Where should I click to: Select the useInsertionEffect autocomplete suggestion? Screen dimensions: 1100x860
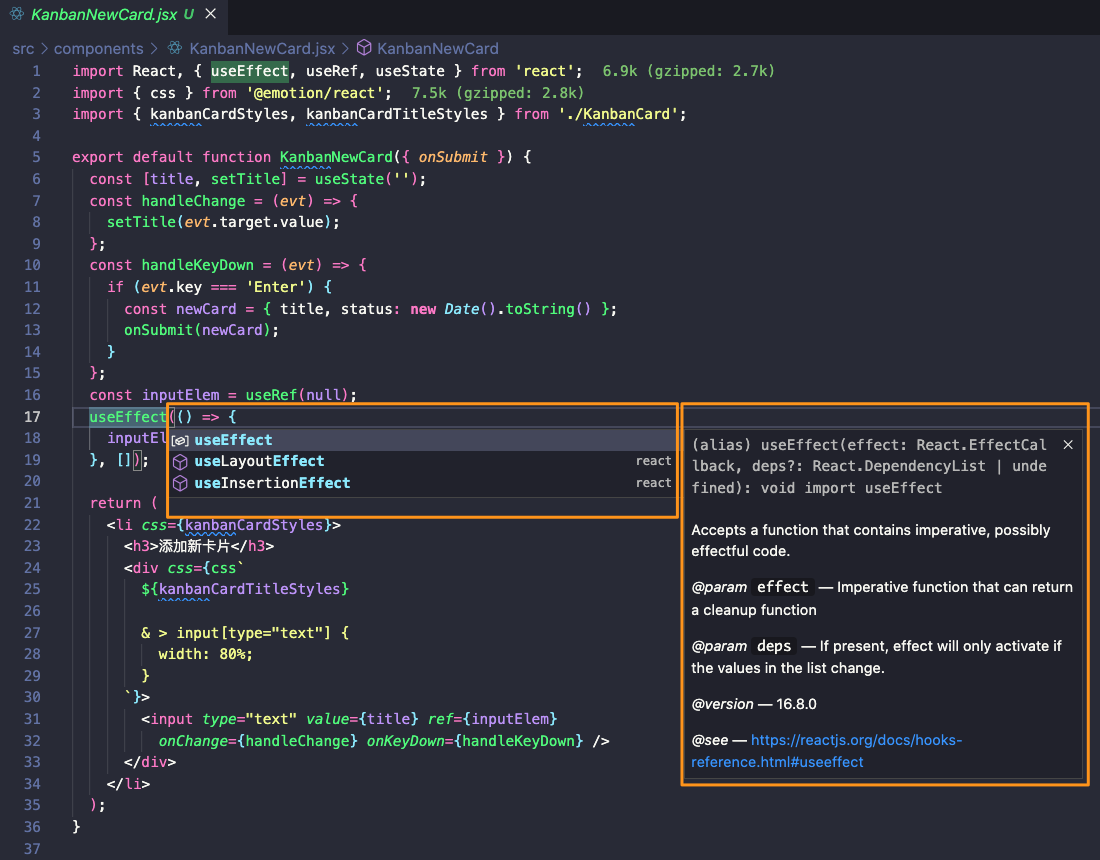point(424,483)
